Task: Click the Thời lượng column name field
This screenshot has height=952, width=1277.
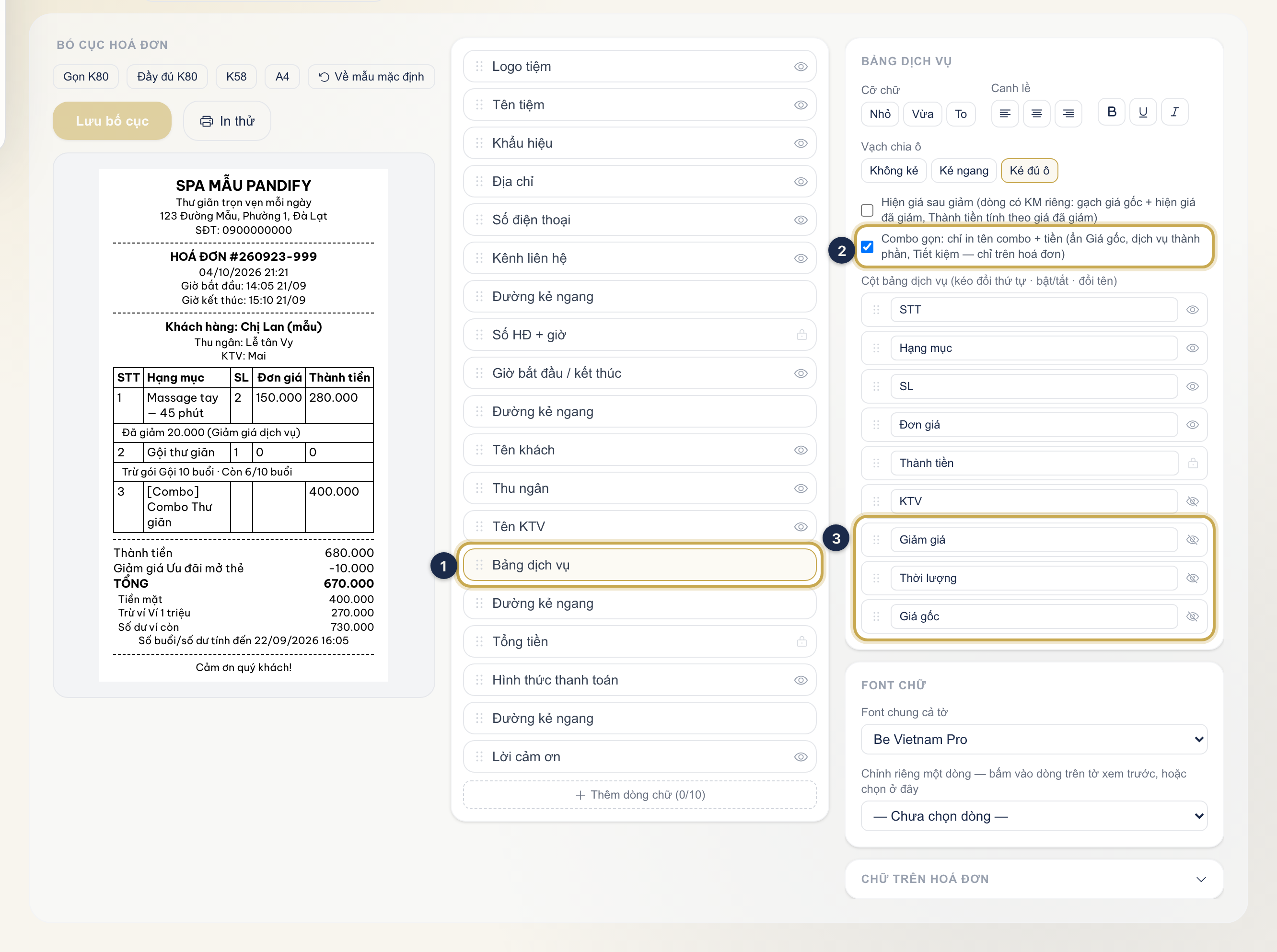Action: [x=1034, y=578]
